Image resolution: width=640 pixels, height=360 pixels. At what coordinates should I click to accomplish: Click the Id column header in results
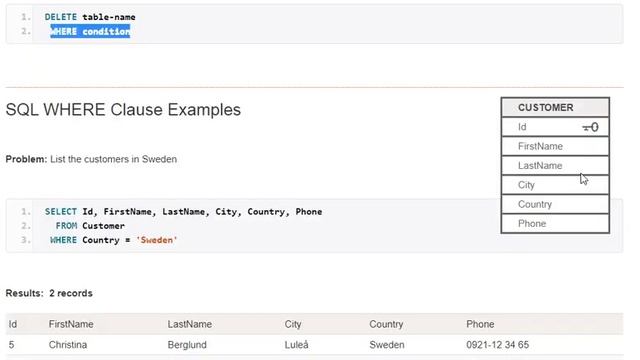click(13, 324)
